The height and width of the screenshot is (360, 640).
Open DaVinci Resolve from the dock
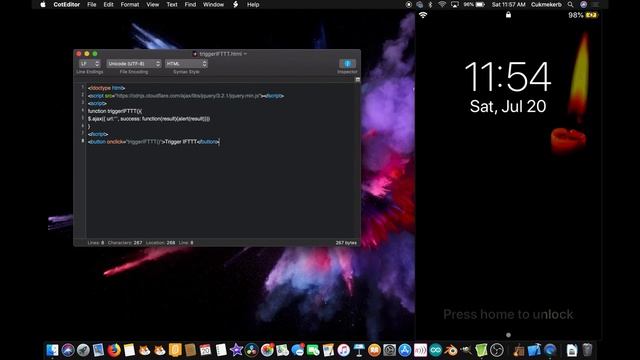pos(251,350)
